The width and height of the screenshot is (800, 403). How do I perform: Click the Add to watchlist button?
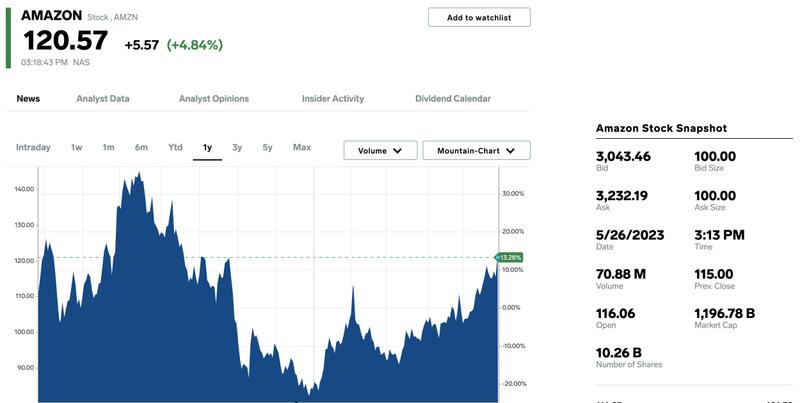click(479, 17)
